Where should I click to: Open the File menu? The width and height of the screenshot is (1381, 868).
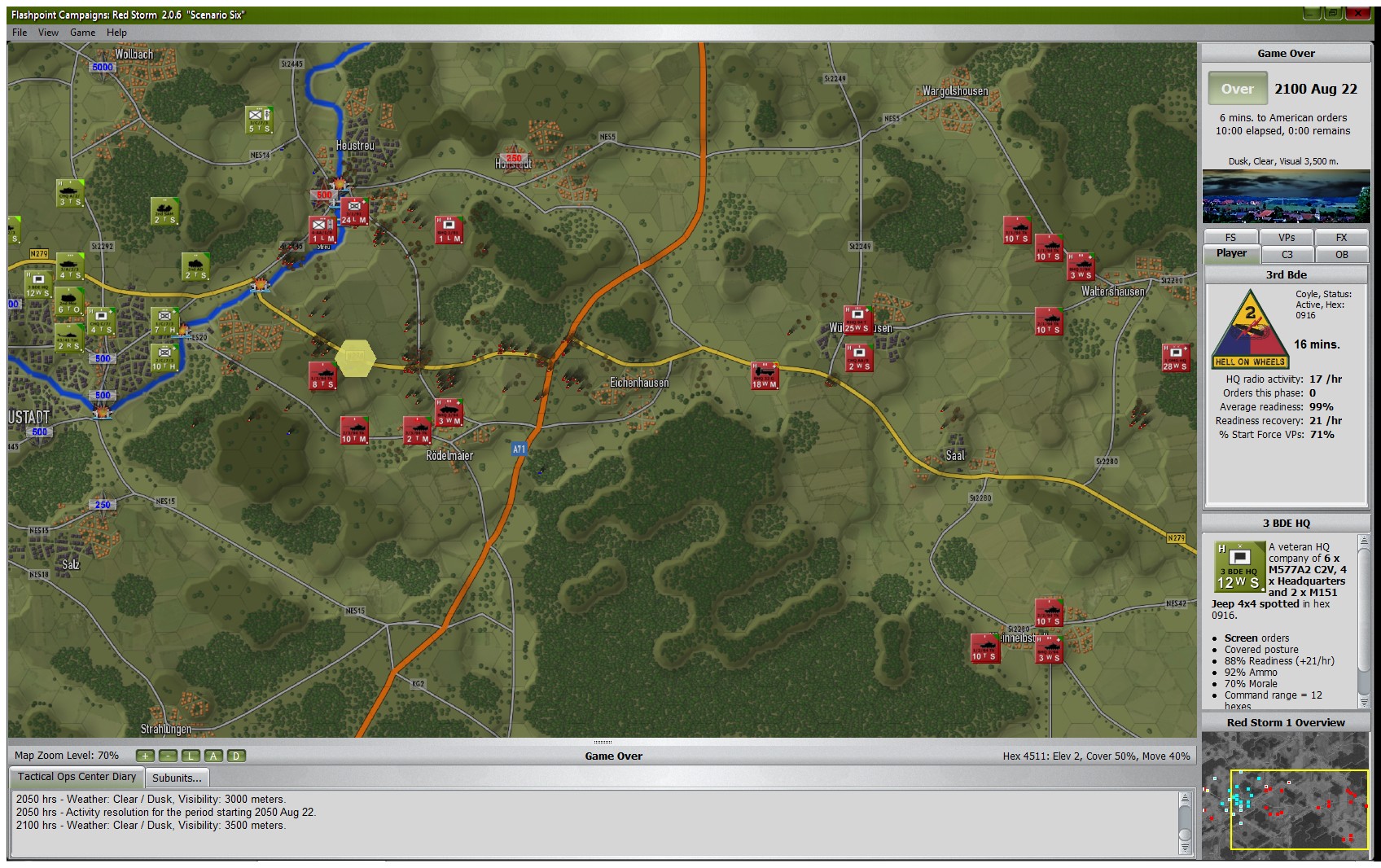click(x=20, y=33)
